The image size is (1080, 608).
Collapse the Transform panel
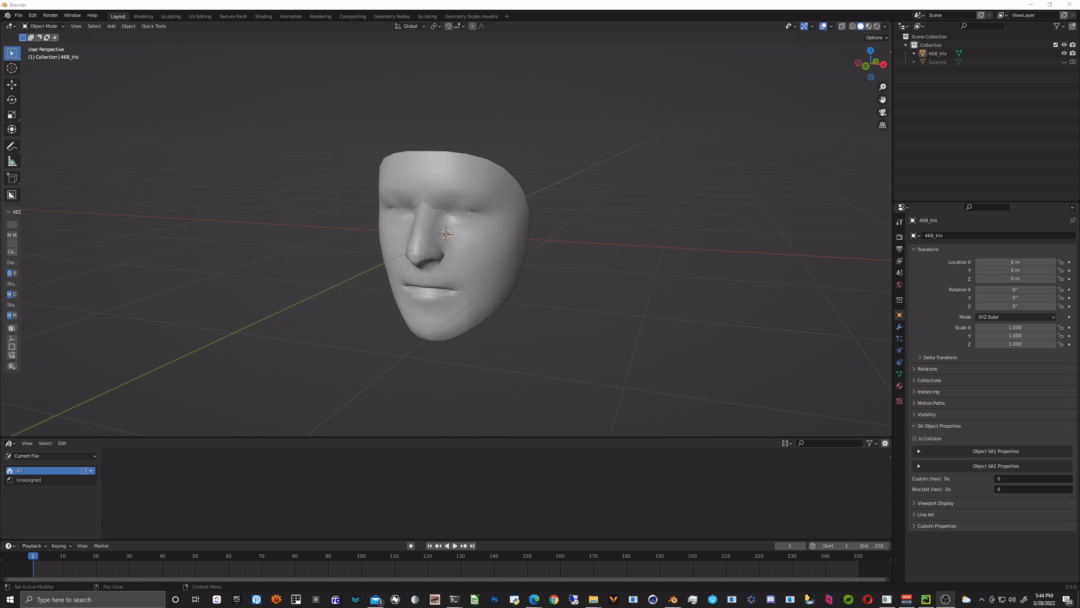[928, 249]
